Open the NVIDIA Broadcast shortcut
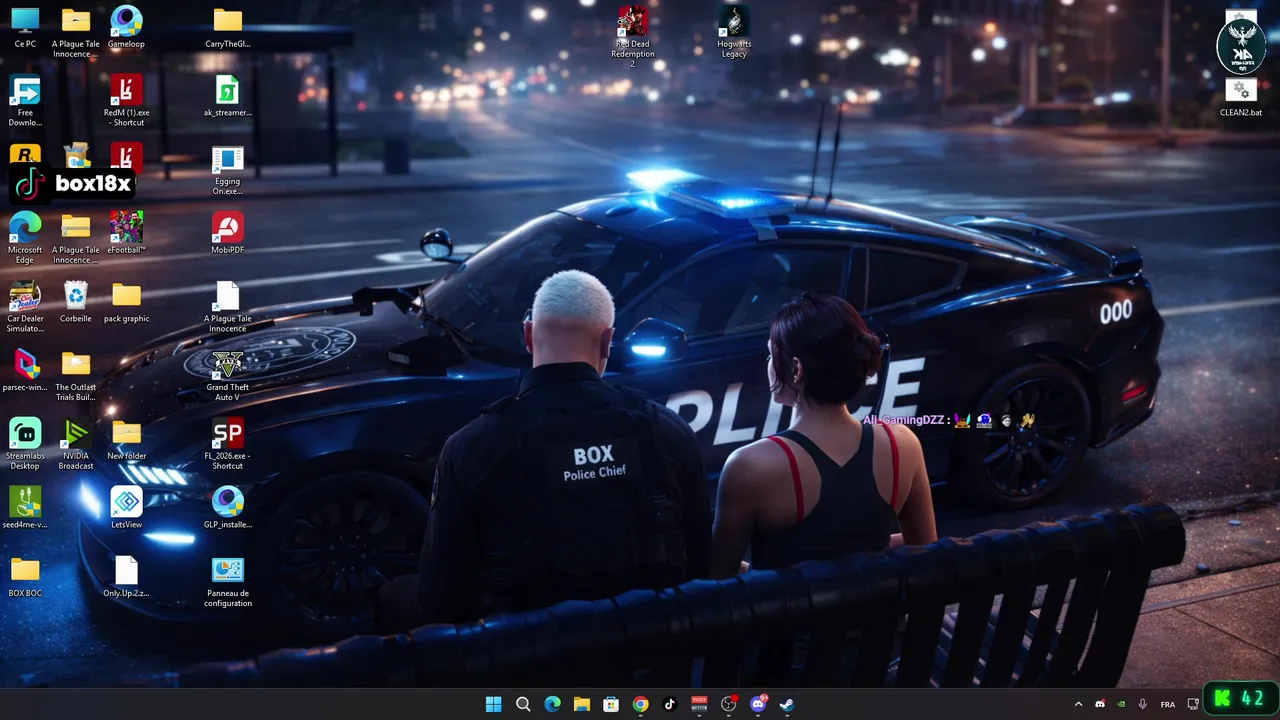 coord(75,445)
